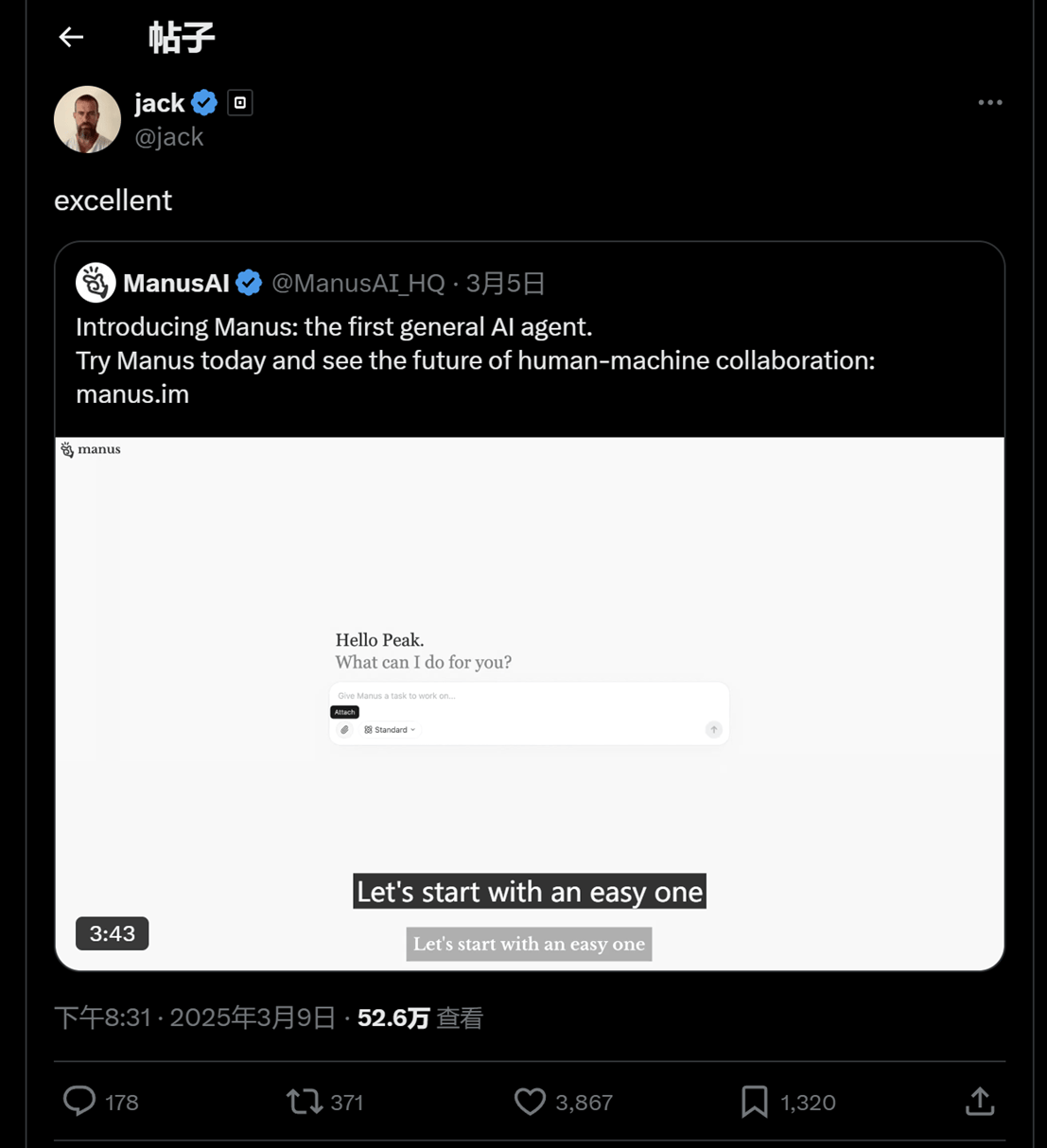
Task: Click the @ManusAI_HQ handle
Action: [358, 283]
